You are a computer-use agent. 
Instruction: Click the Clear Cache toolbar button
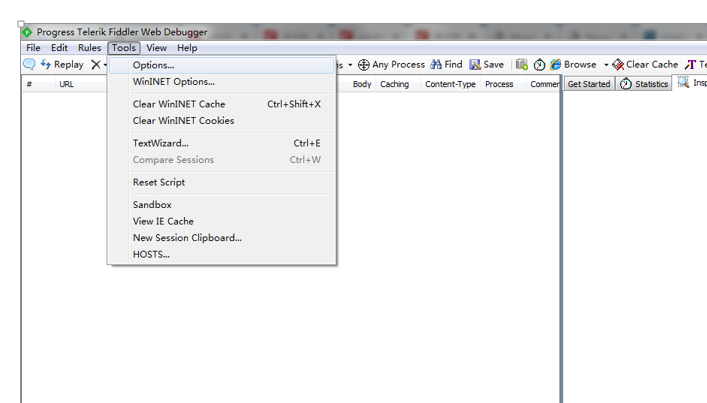(645, 65)
